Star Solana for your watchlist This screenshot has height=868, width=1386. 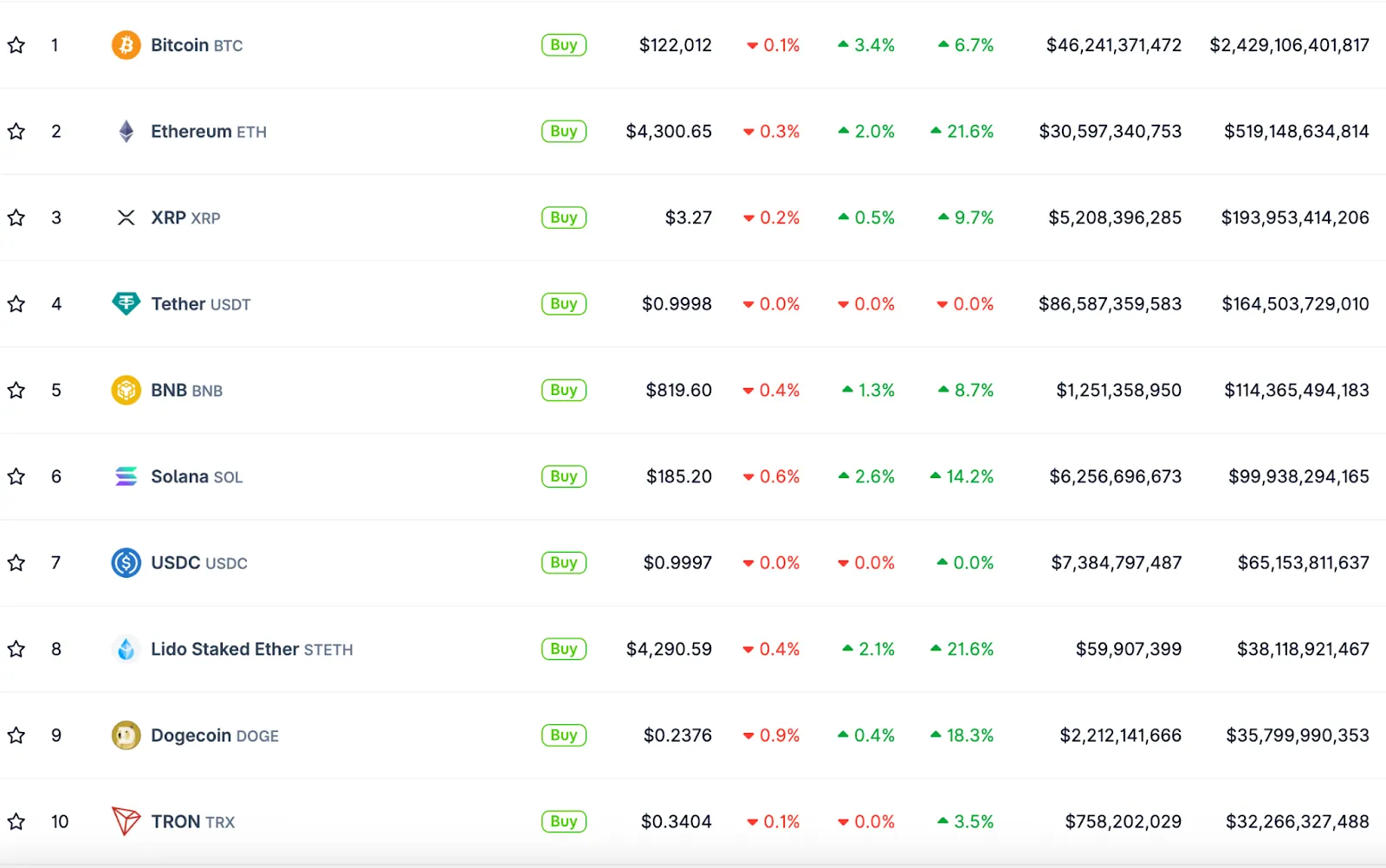click(16, 476)
